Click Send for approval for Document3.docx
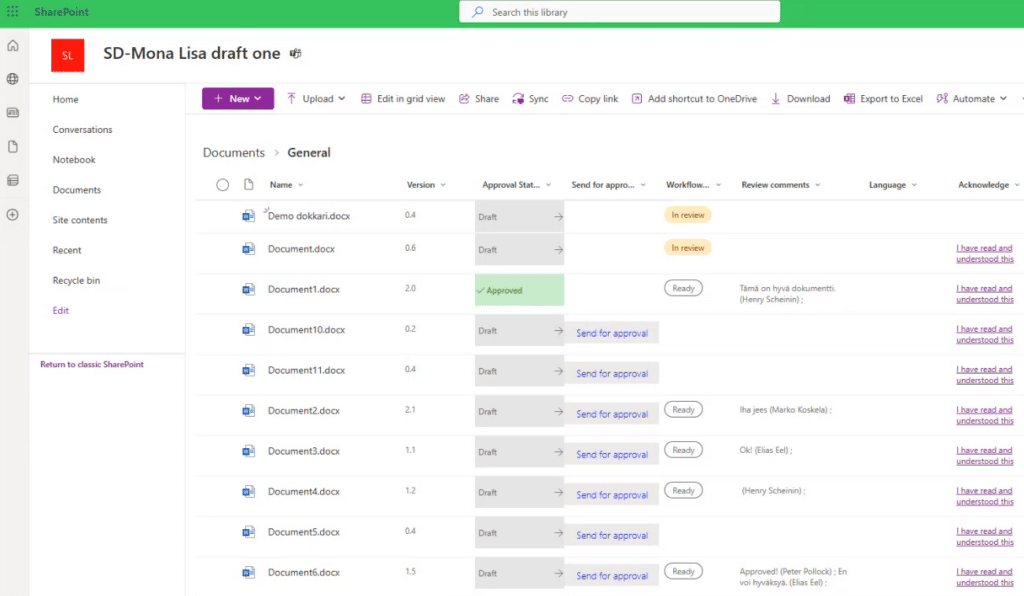The width and height of the screenshot is (1024, 596). [612, 454]
